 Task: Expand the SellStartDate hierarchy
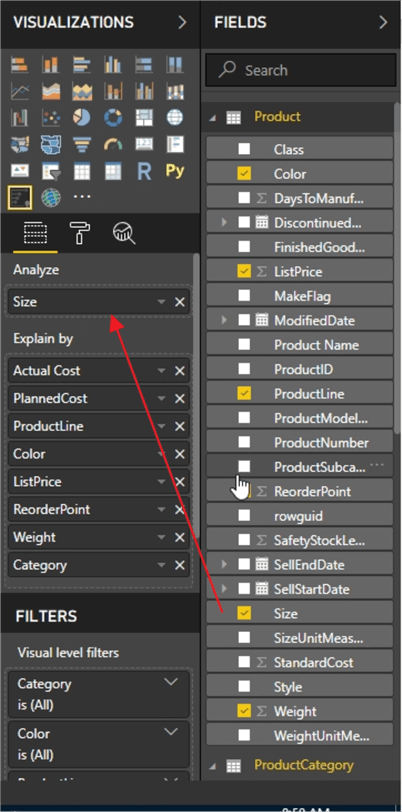[224, 589]
